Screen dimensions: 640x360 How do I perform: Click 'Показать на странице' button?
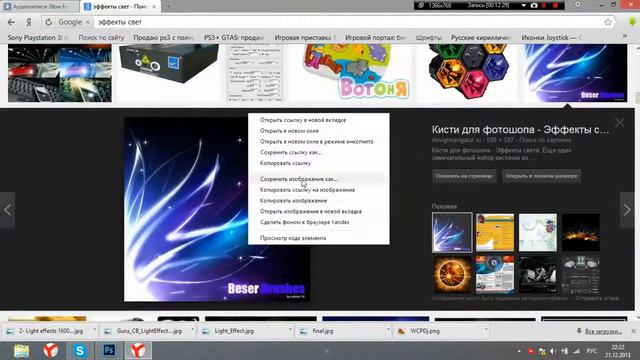(464, 176)
